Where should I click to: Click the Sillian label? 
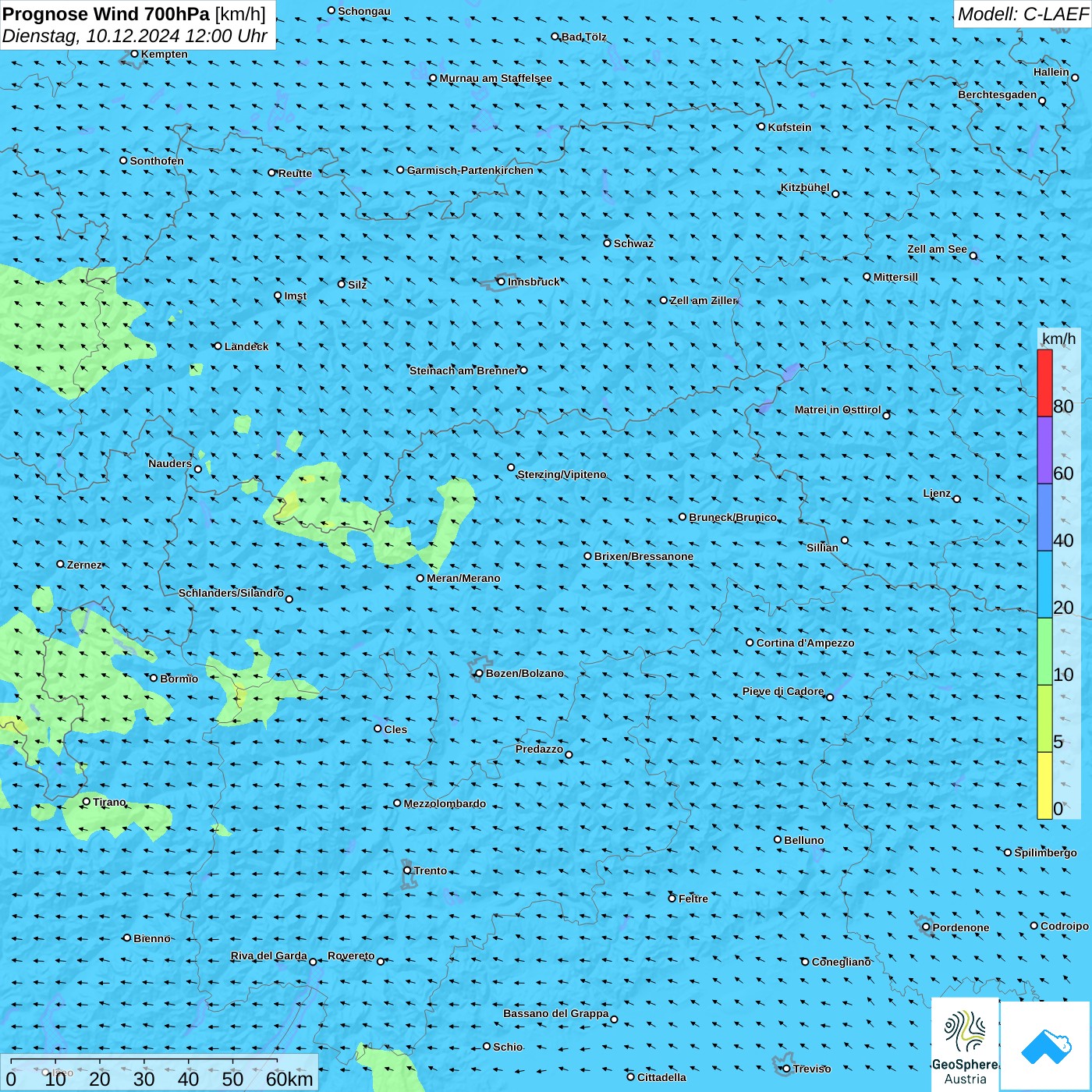click(x=822, y=548)
